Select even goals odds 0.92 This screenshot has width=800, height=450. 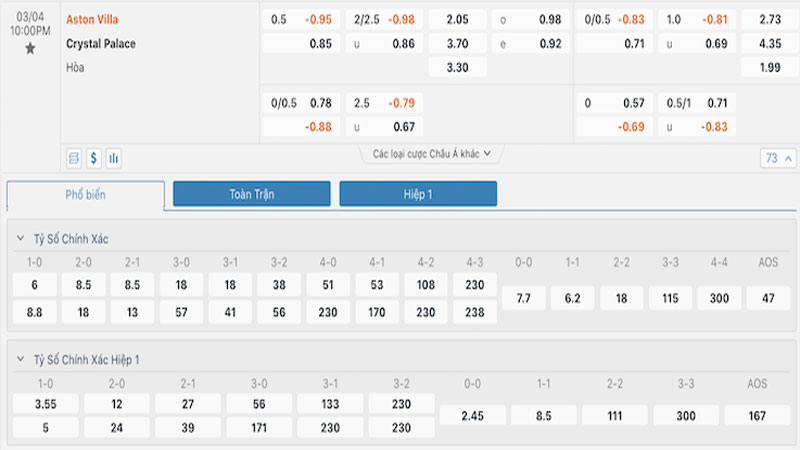[x=531, y=44]
